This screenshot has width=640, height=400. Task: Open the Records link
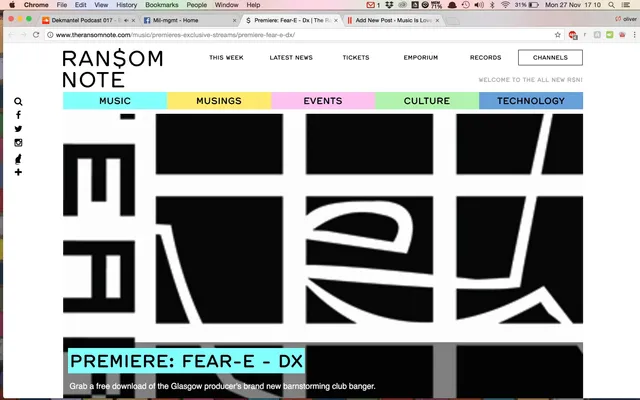tap(485, 58)
